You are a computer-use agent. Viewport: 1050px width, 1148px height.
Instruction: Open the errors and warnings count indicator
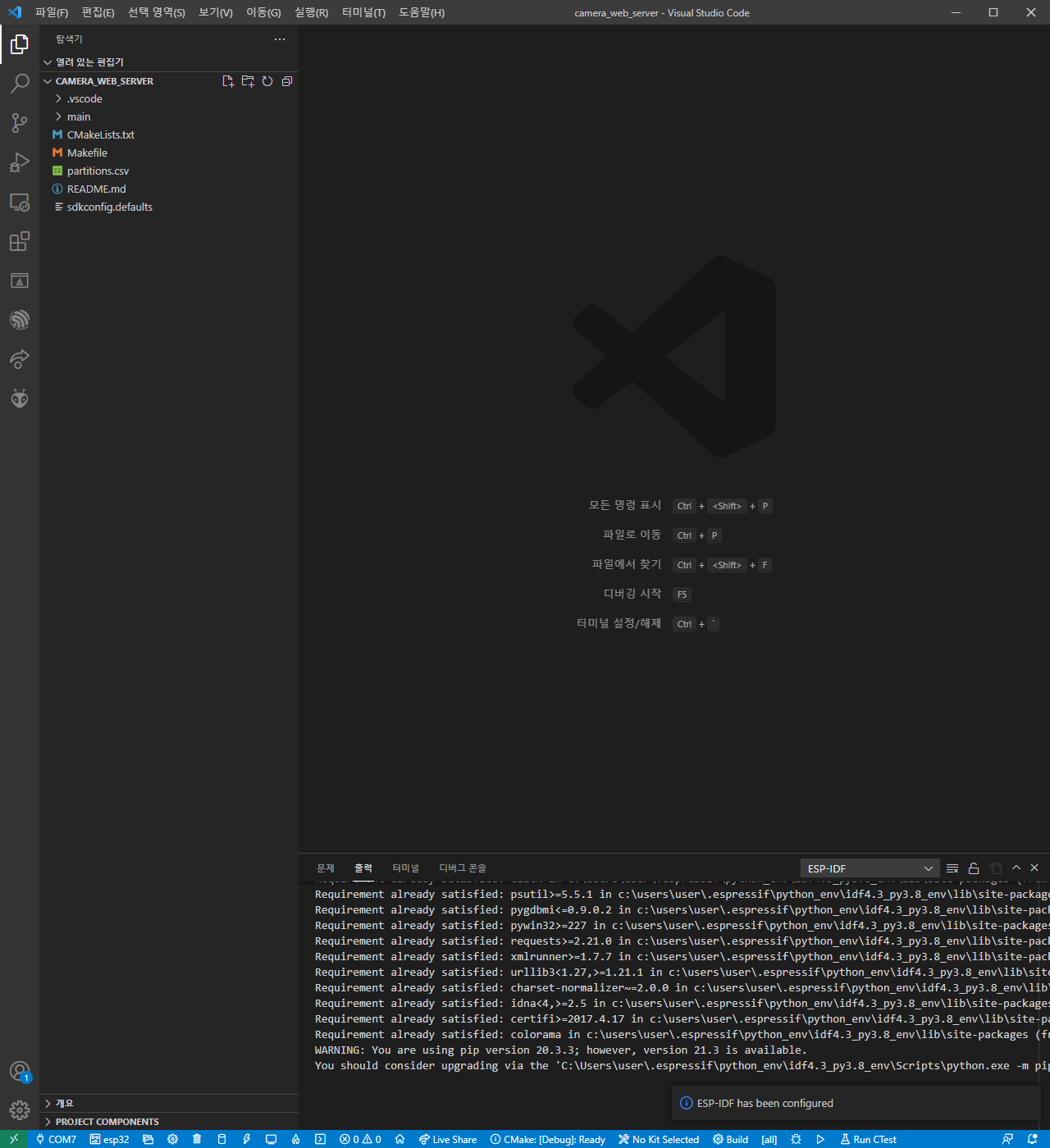point(360,1139)
